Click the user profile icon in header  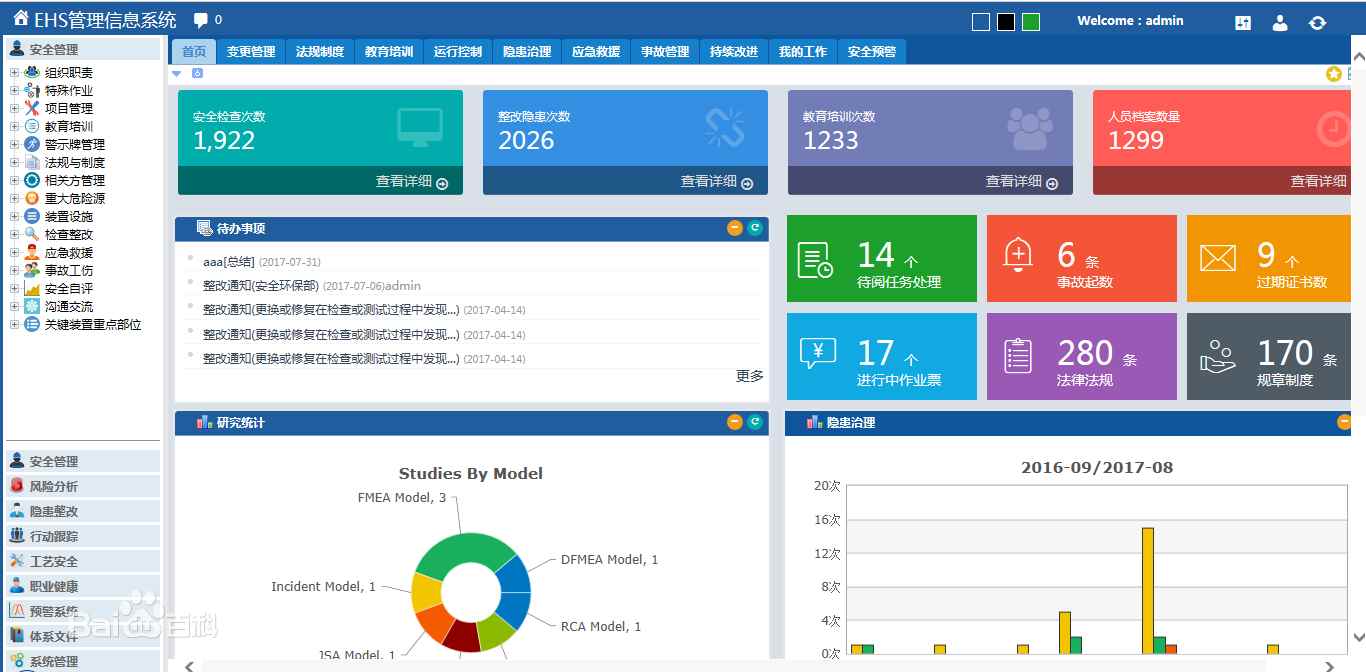(1280, 23)
